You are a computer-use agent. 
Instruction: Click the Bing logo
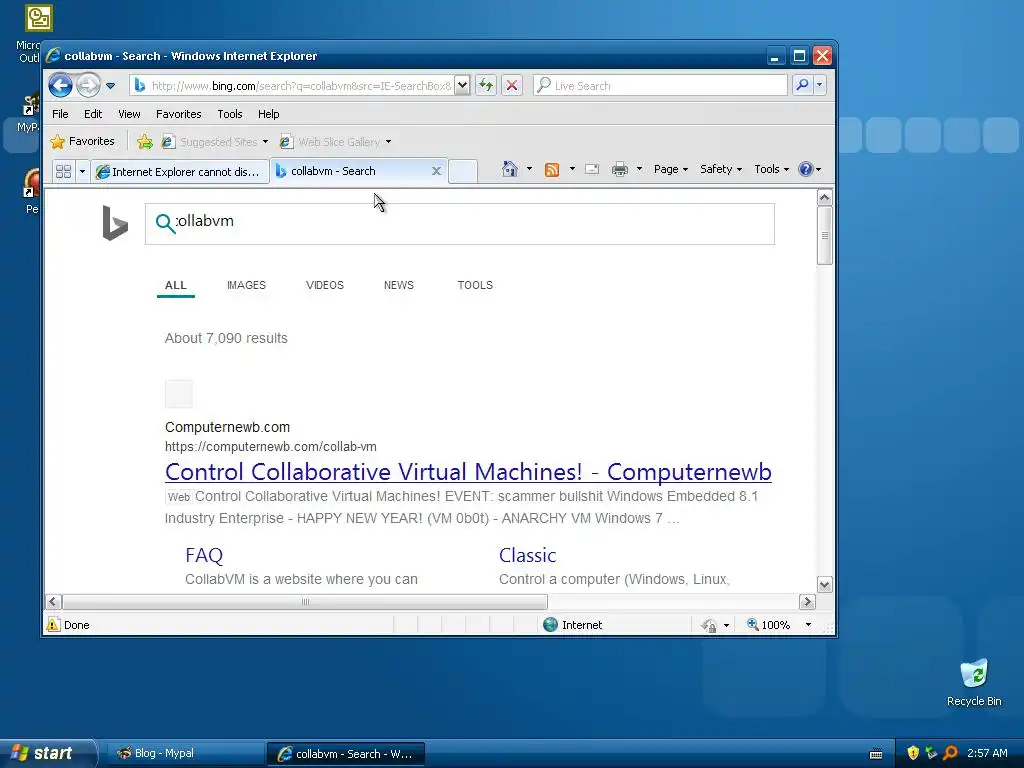(115, 223)
